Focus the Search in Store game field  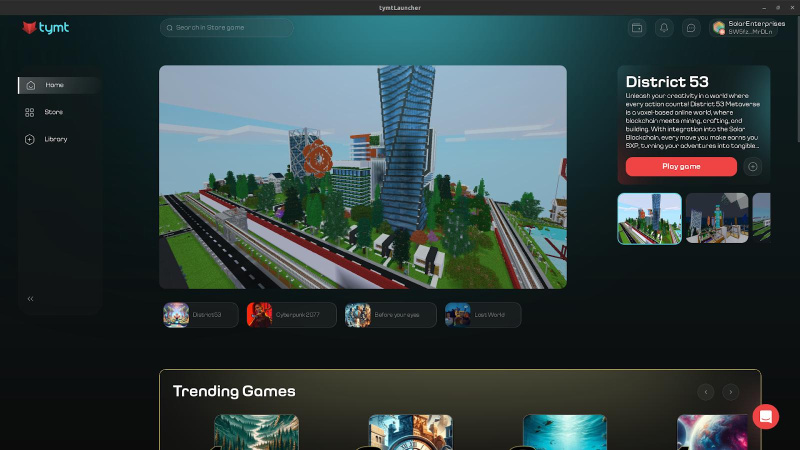[x=232, y=28]
